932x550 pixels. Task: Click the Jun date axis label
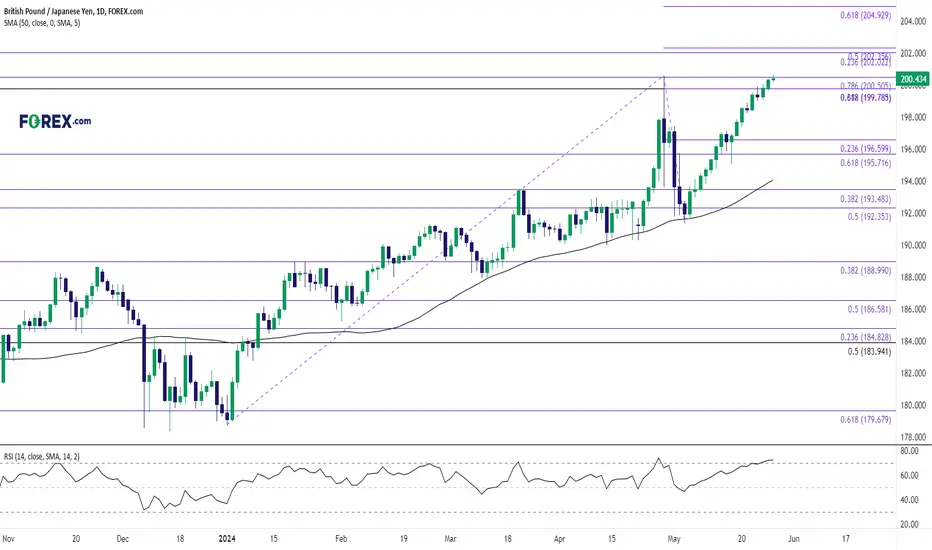coord(794,539)
